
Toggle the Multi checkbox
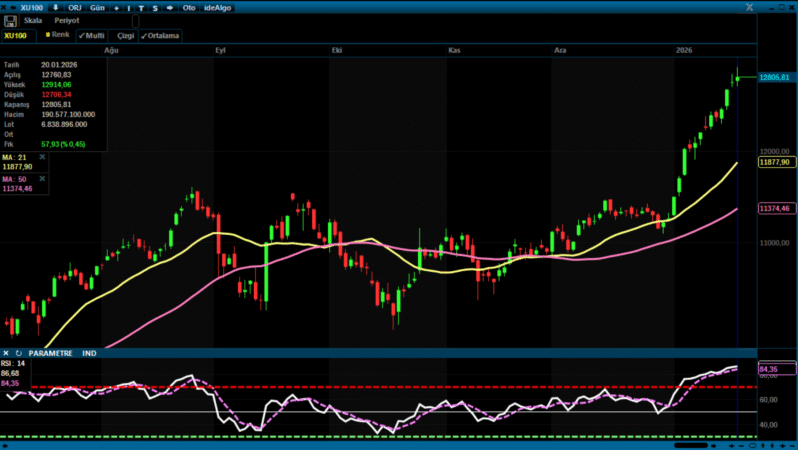[92, 35]
